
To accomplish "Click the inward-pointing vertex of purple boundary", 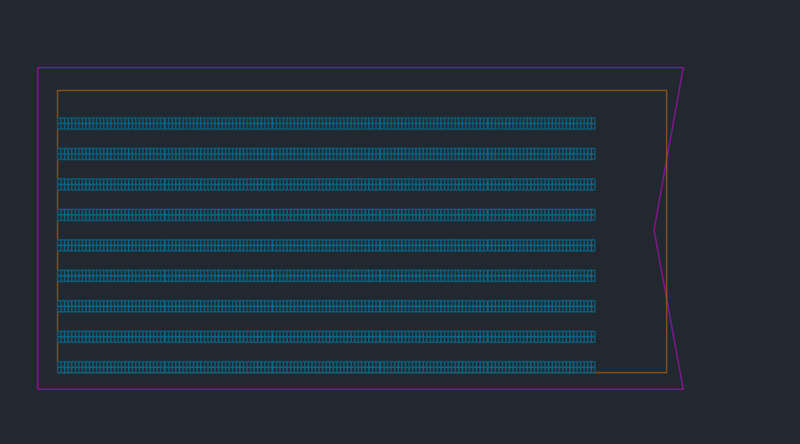I will coord(655,230).
